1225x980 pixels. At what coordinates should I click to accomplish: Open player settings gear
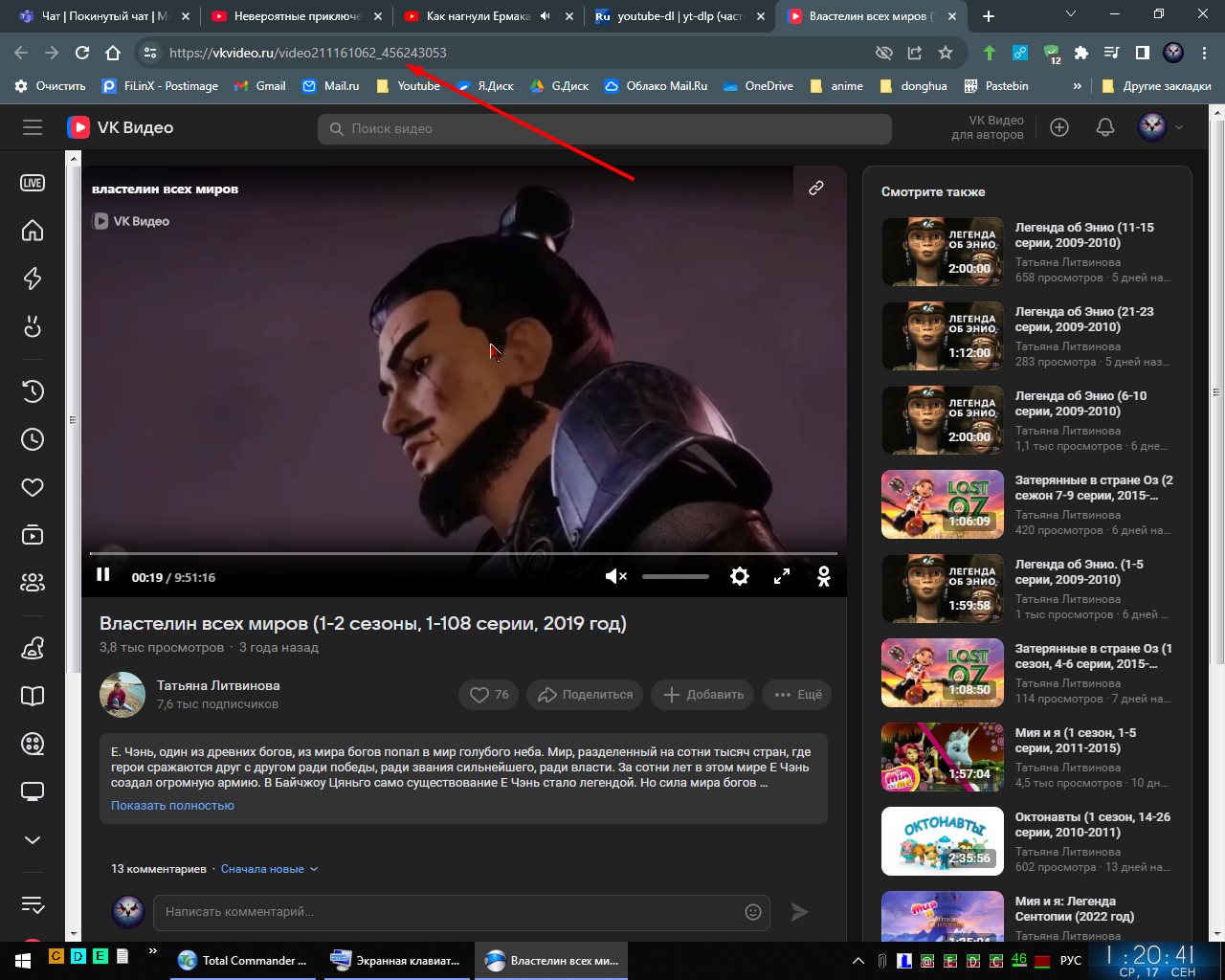click(x=740, y=576)
